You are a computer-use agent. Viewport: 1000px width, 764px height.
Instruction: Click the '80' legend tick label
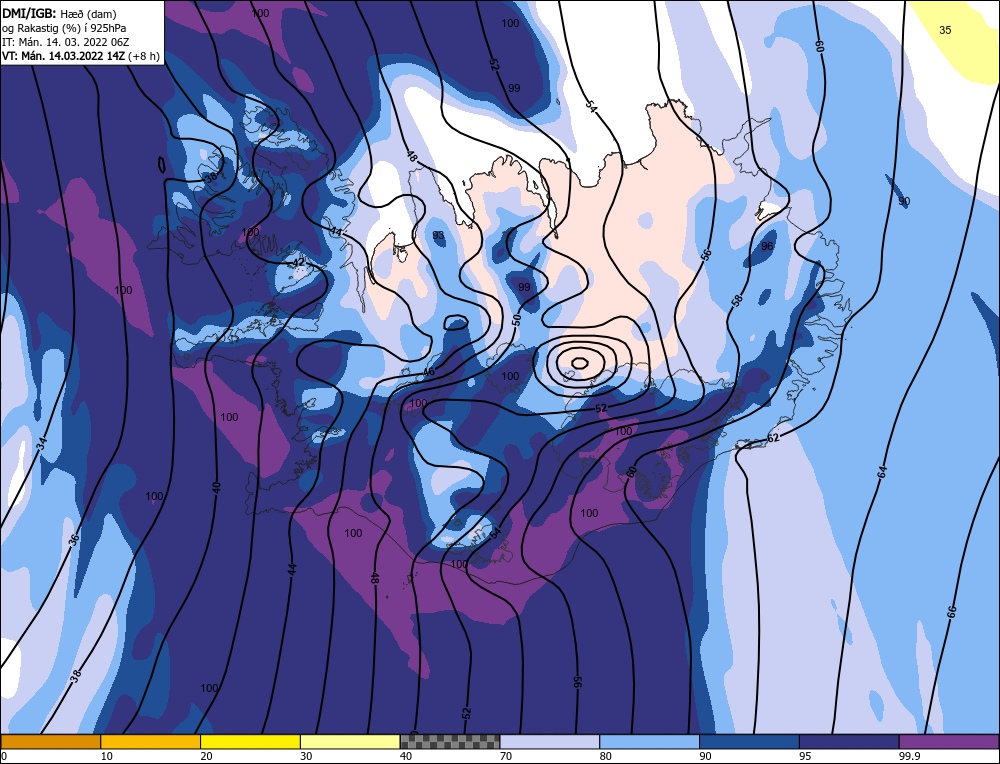pos(605,756)
